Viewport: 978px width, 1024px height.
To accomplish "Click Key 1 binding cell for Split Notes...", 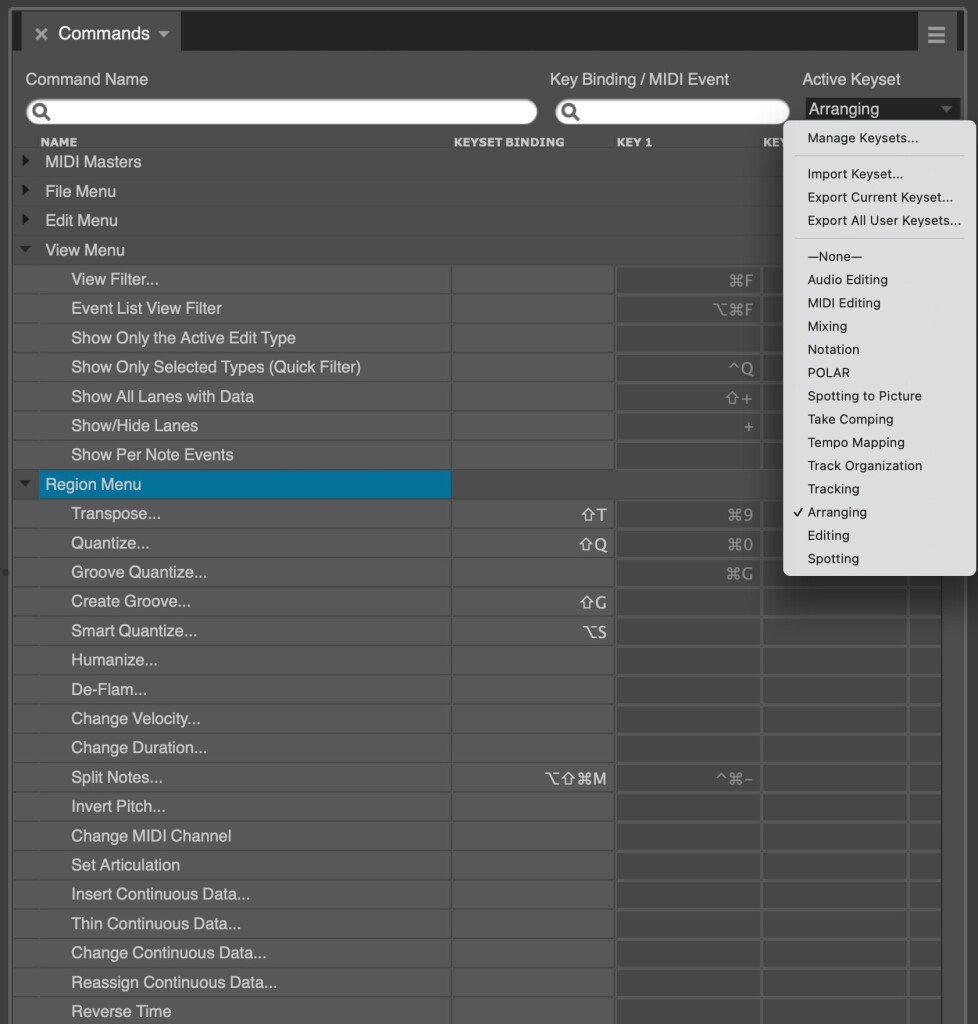I will 688,778.
